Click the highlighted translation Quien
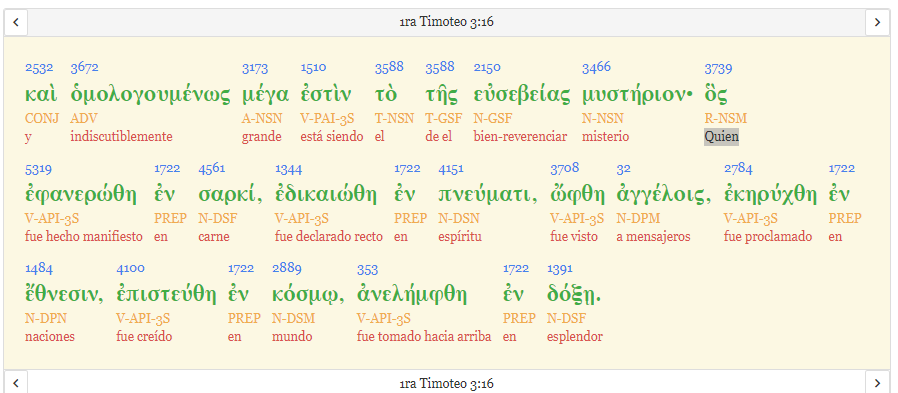 [722, 137]
